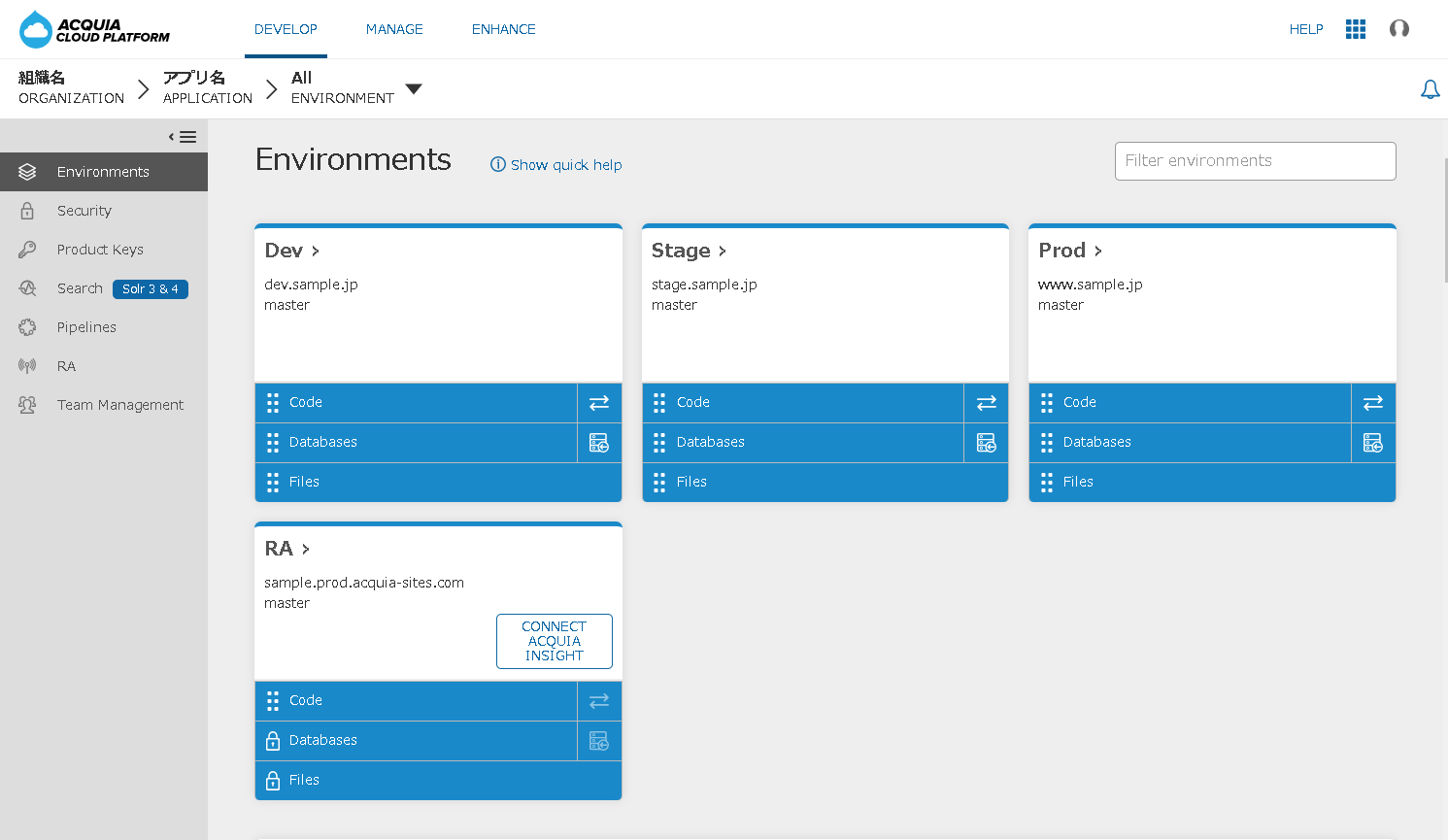
Task: Click the chevron after application breadcrumb
Action: click(272, 89)
